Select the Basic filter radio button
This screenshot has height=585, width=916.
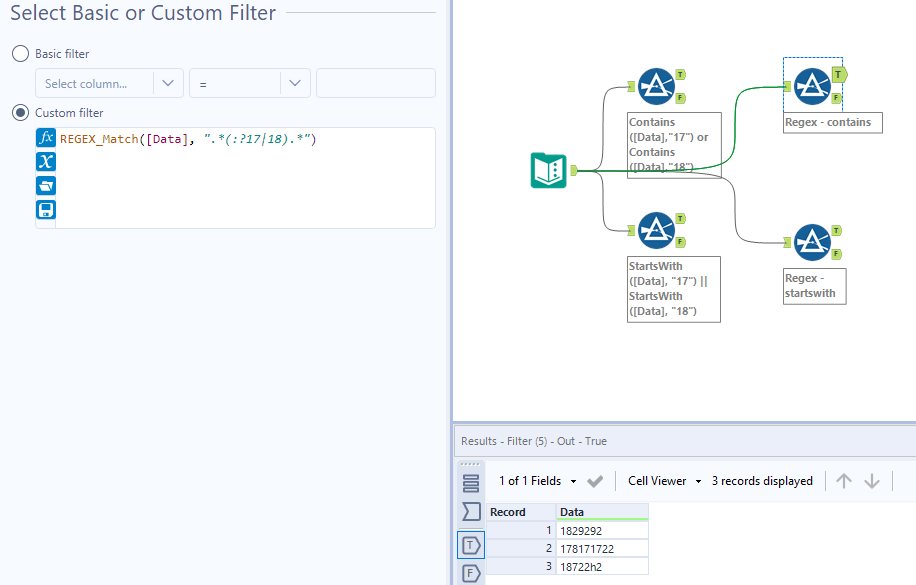pyautogui.click(x=20, y=54)
